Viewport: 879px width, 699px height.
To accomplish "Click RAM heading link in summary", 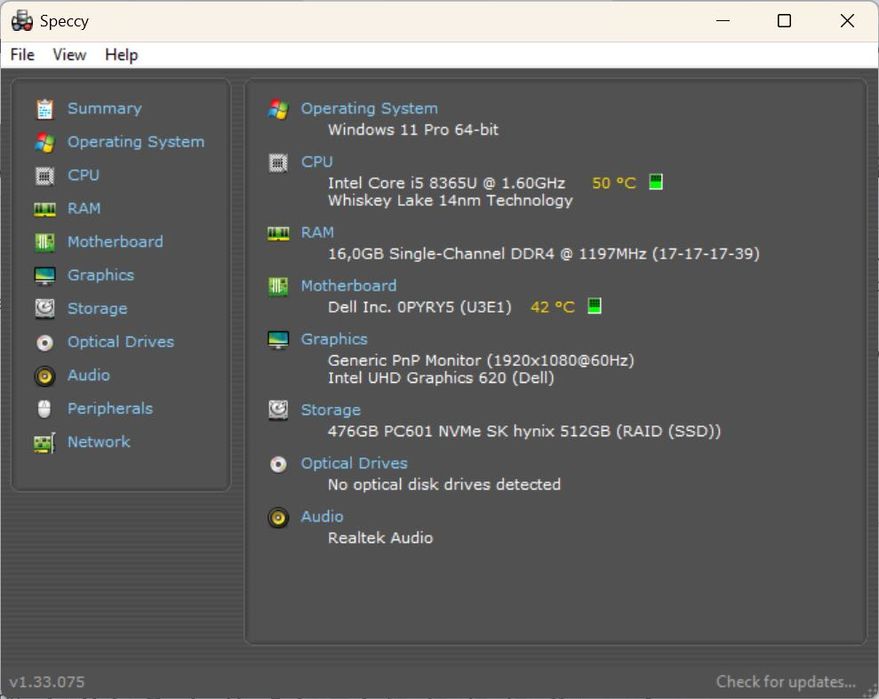I will point(317,232).
